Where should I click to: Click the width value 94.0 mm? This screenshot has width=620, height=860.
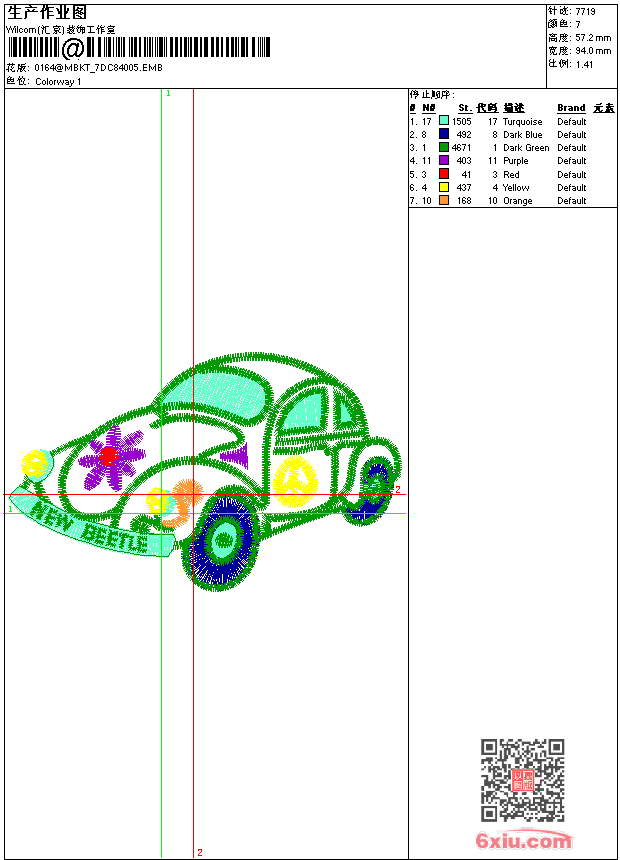pos(593,51)
